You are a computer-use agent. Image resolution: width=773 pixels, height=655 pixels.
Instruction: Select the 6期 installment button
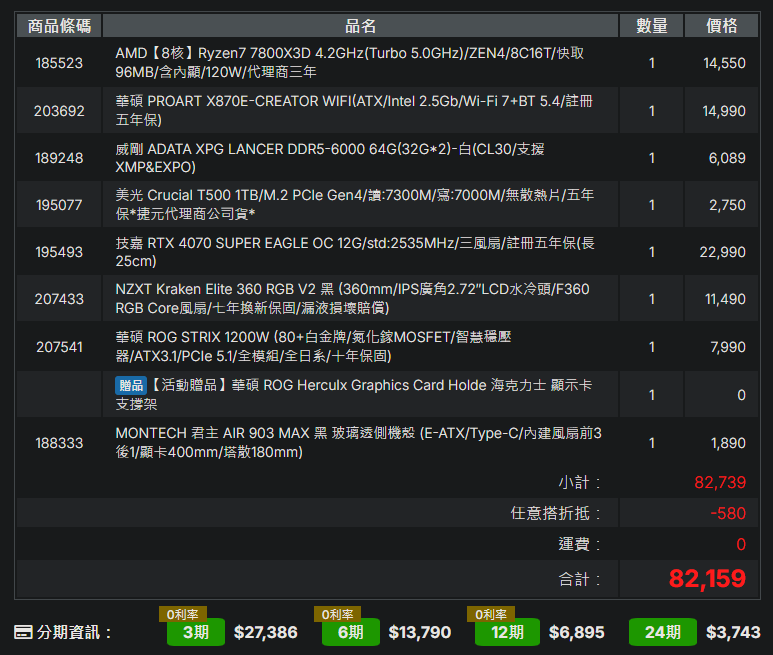[351, 632]
